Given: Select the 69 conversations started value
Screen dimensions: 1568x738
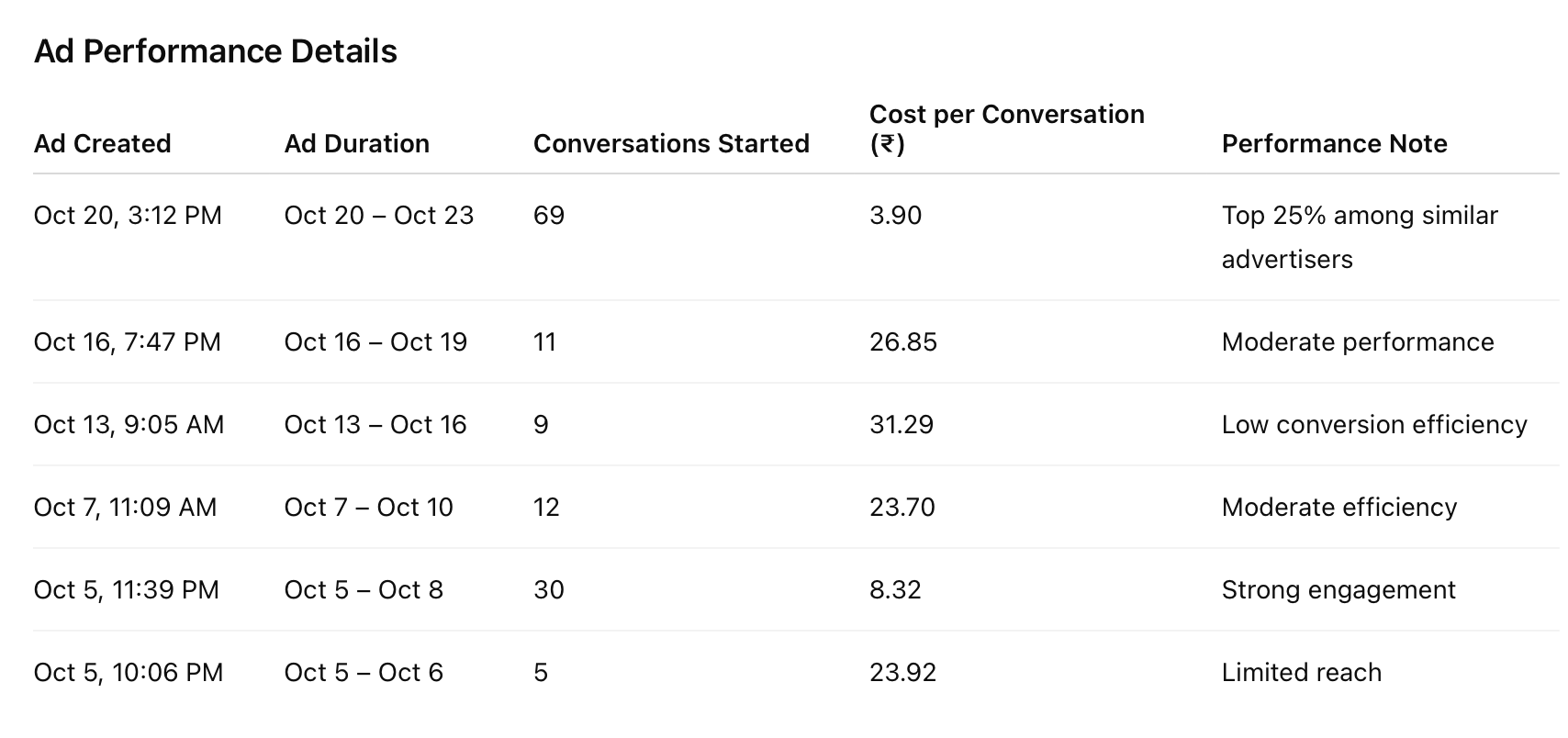Looking at the screenshot, I should pos(549,215).
